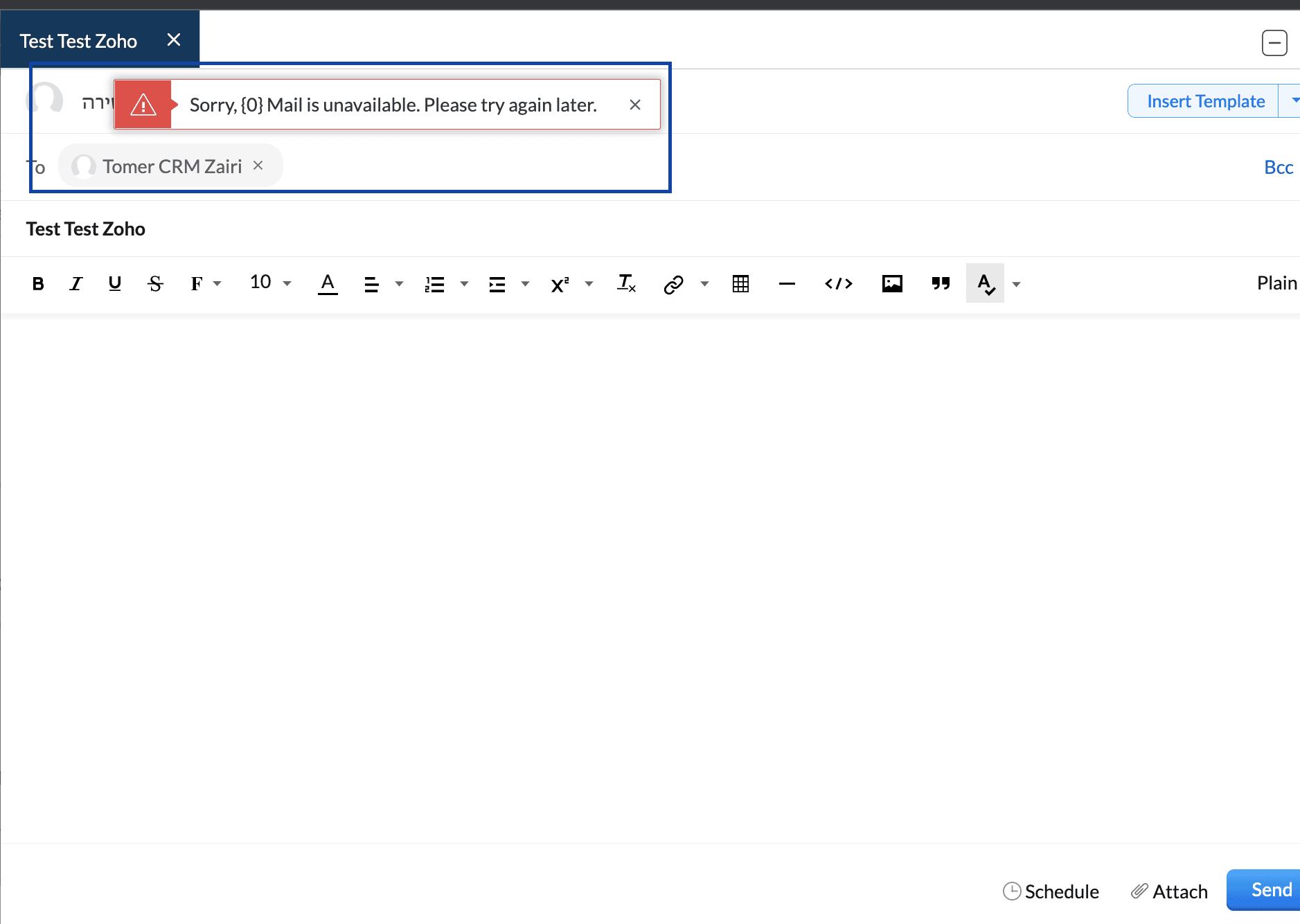This screenshot has width=1300, height=924.
Task: Expand the alignment options arrow
Action: point(399,284)
